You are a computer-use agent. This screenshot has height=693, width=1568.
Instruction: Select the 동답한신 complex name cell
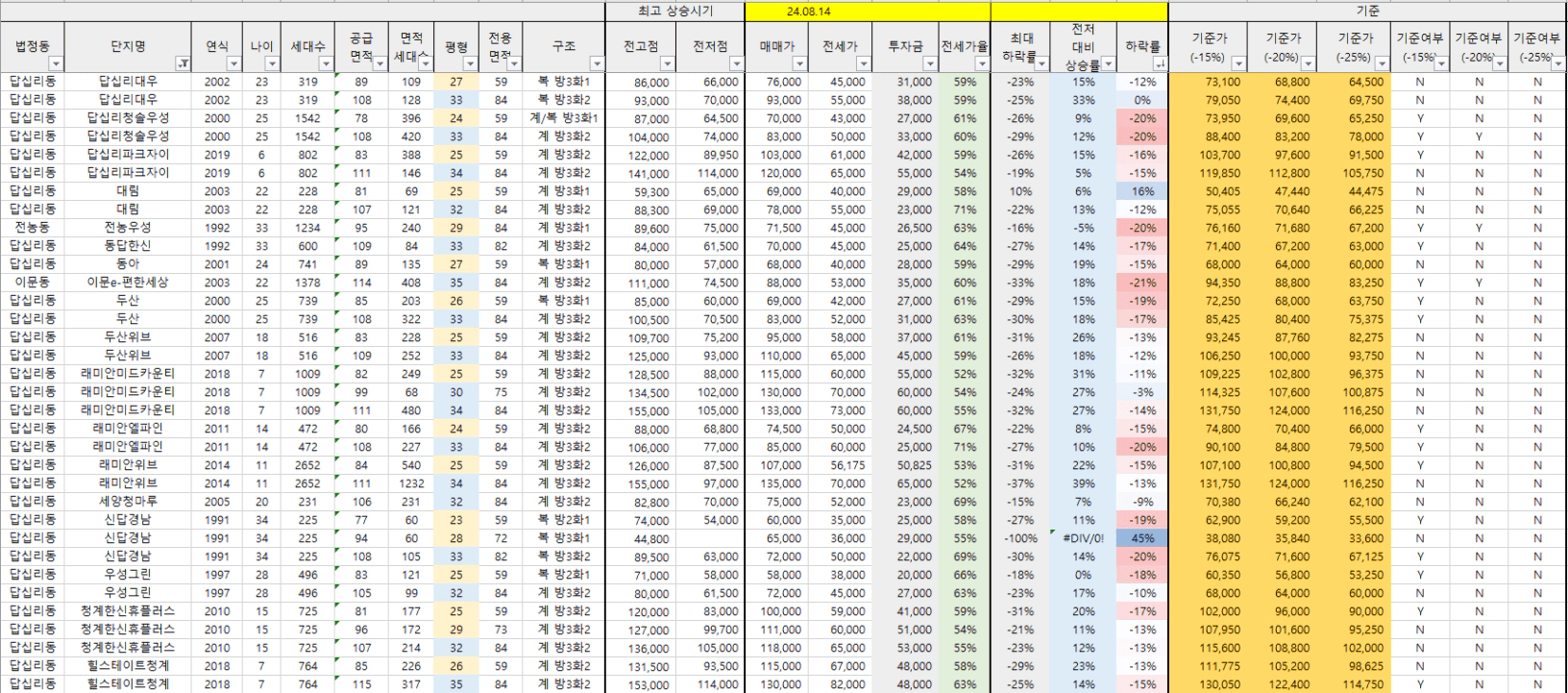[128, 246]
